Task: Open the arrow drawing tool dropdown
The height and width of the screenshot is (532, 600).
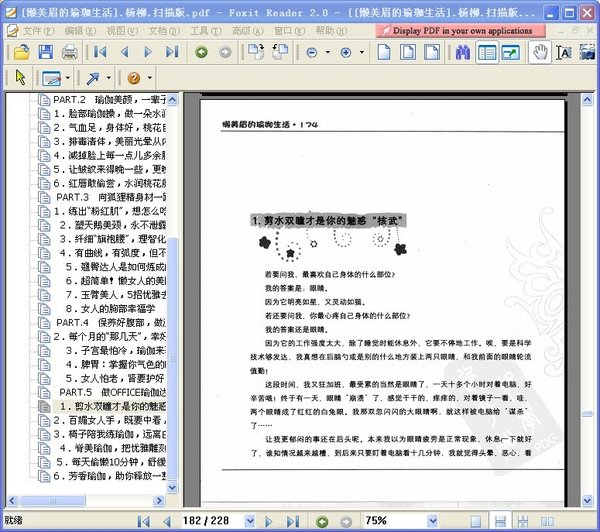Action: pyautogui.click(x=109, y=78)
